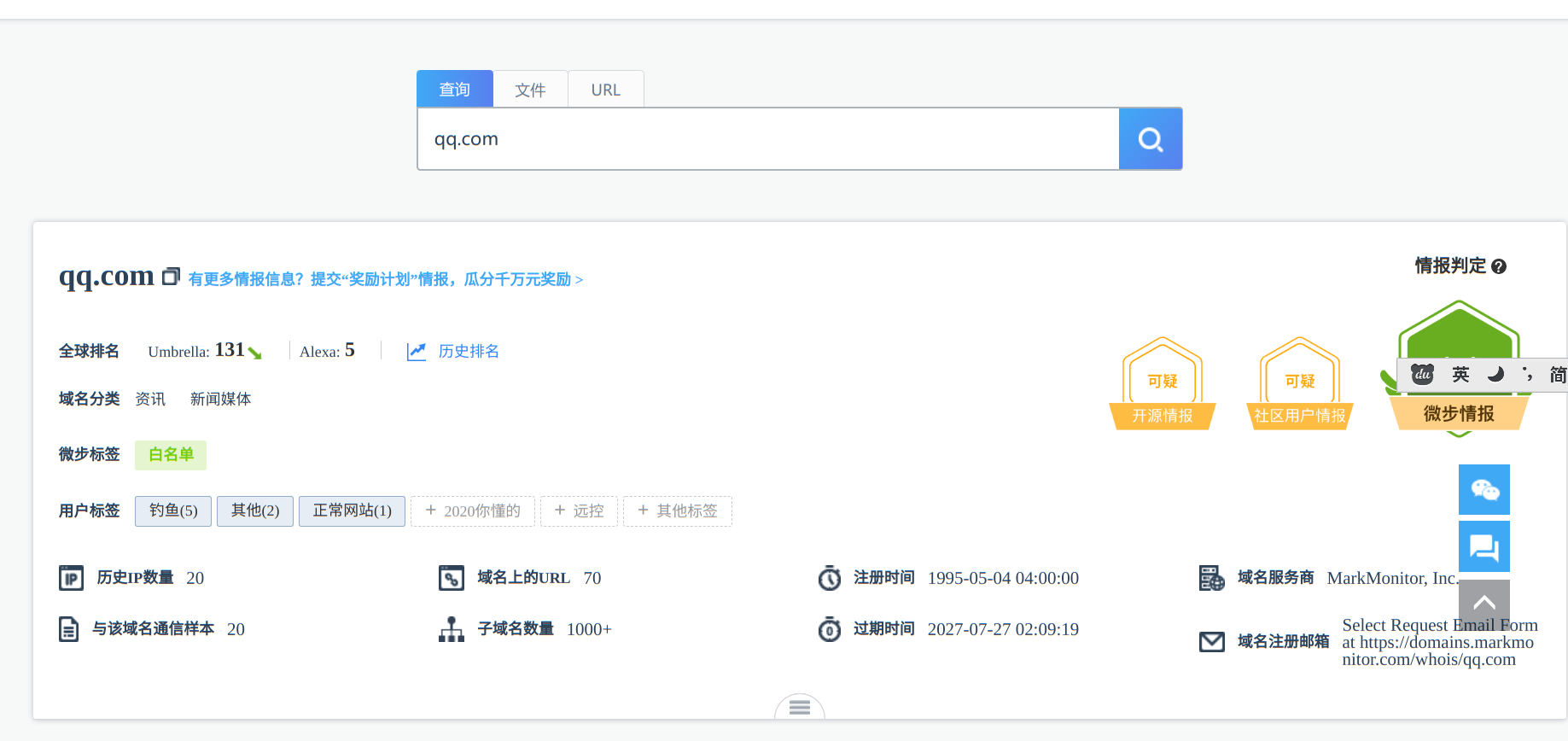Toggle the input method 英 language mode
The image size is (1568, 741).
point(1460,374)
